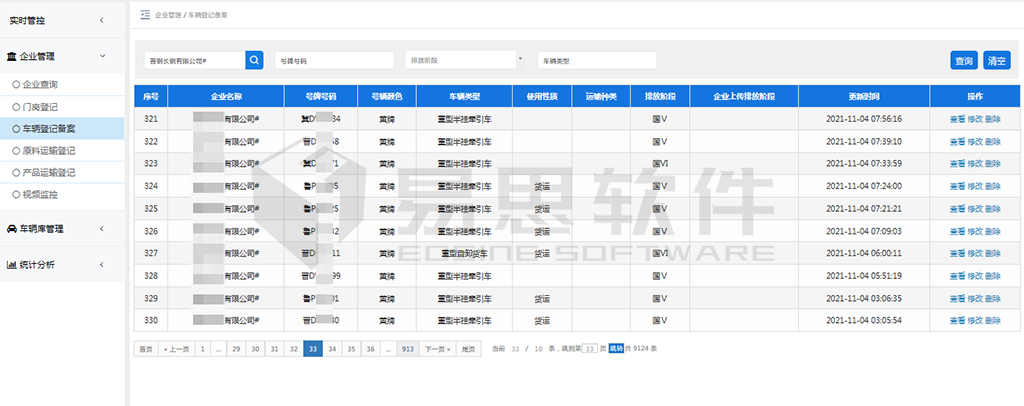1024x406 pixels.
Task: Click the blue magnifier search icon
Action: [254, 61]
